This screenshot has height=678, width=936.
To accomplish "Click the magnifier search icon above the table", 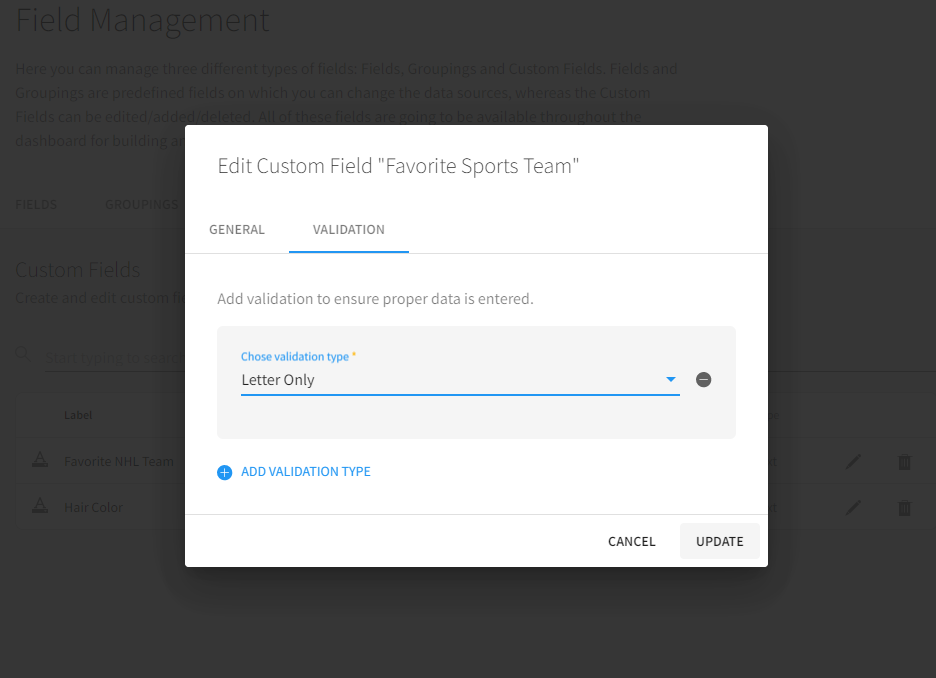I will point(24,356).
